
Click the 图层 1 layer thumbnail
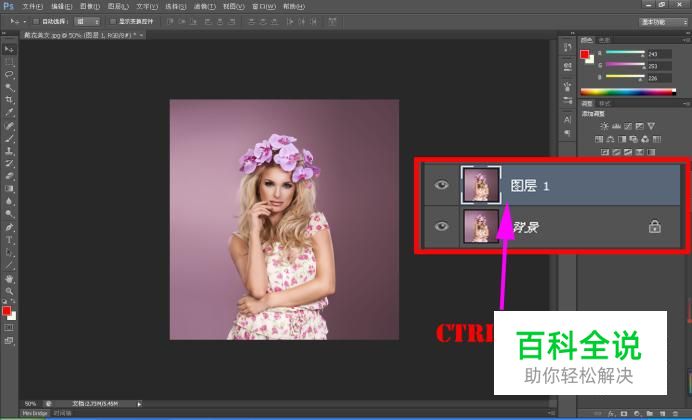coord(478,186)
